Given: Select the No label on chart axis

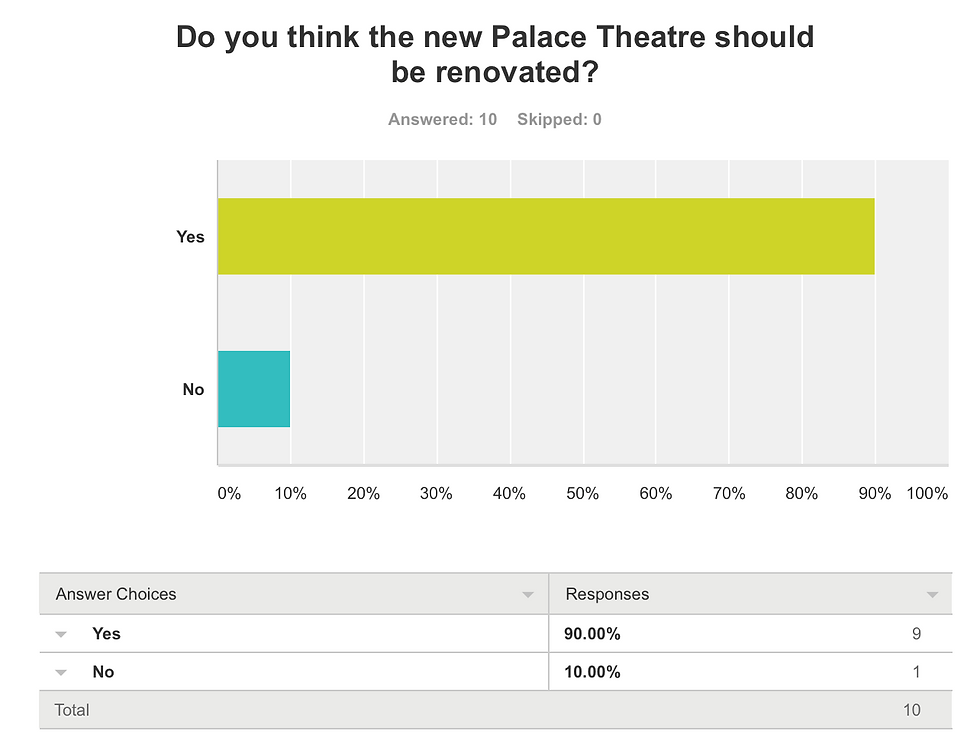Looking at the screenshot, I should pyautogui.click(x=193, y=390).
